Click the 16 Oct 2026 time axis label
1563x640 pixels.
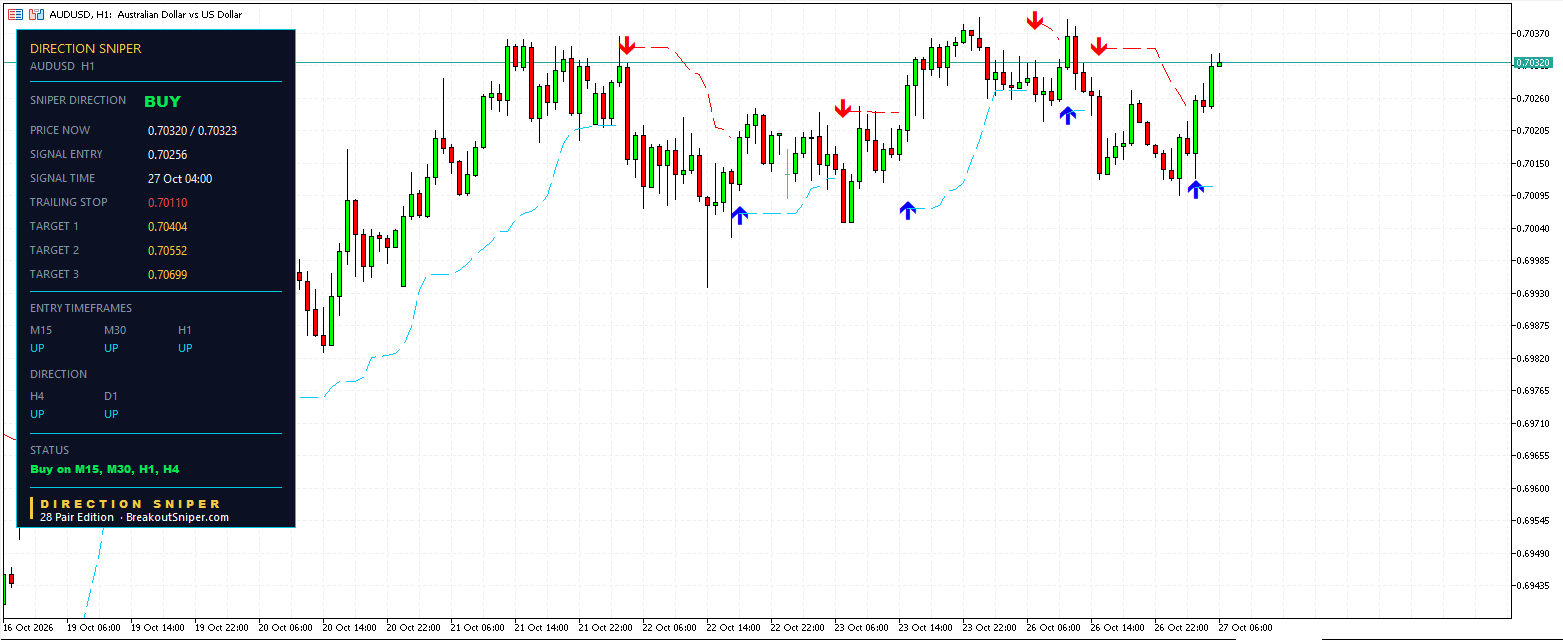[26, 628]
